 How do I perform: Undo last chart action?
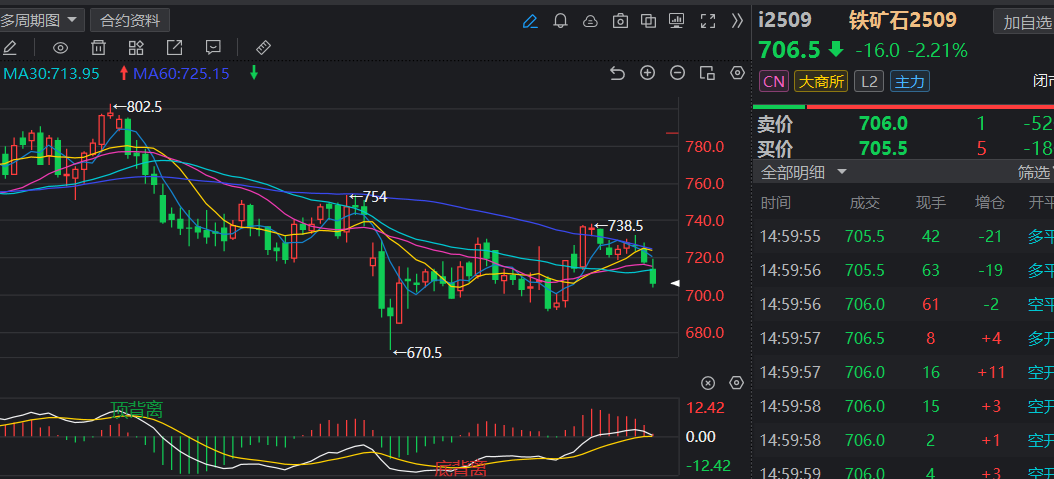(x=617, y=73)
